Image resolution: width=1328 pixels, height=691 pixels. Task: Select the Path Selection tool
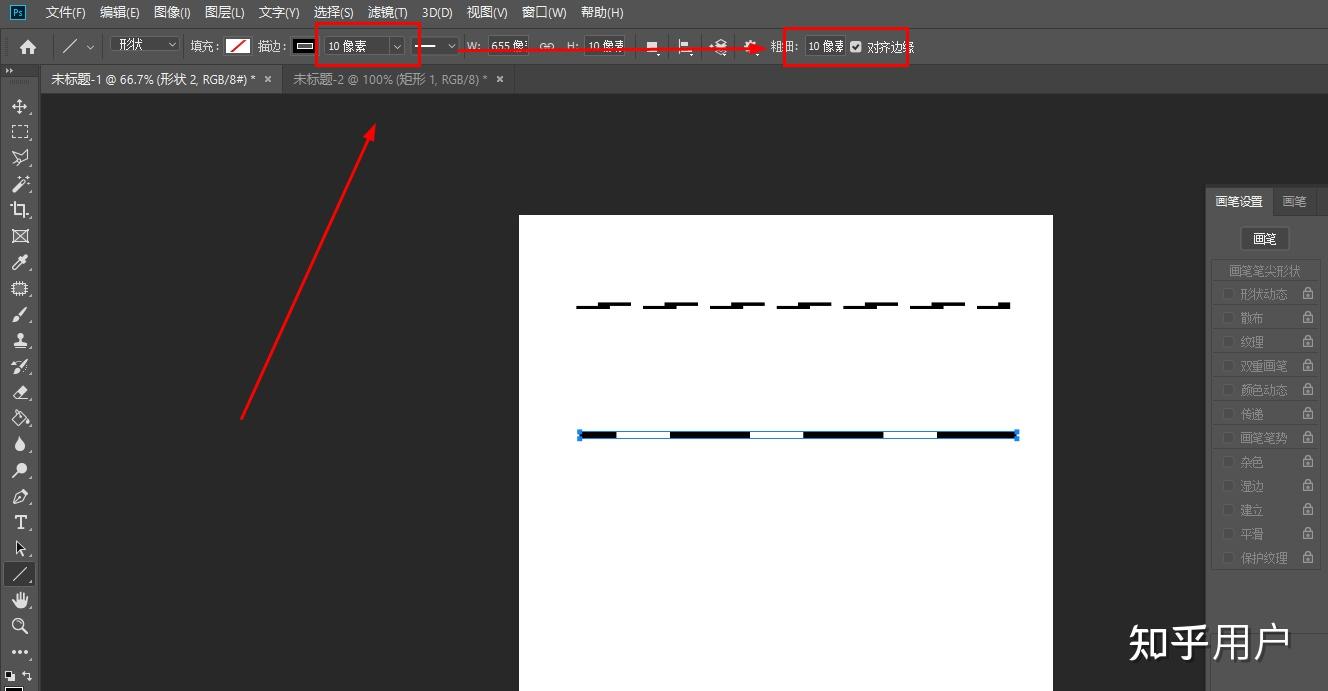point(19,548)
